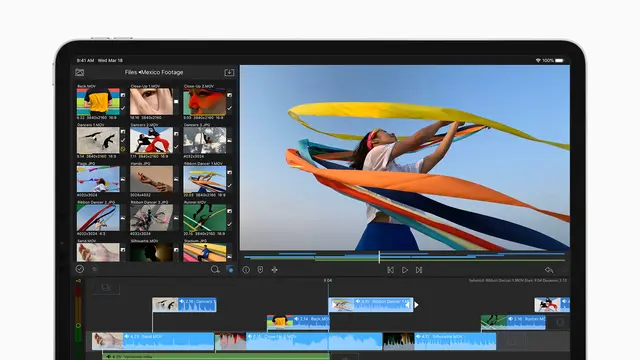Screen dimensions: 640x360
Task: Select the Back.MOV library thumbnail
Action: (x=98, y=102)
